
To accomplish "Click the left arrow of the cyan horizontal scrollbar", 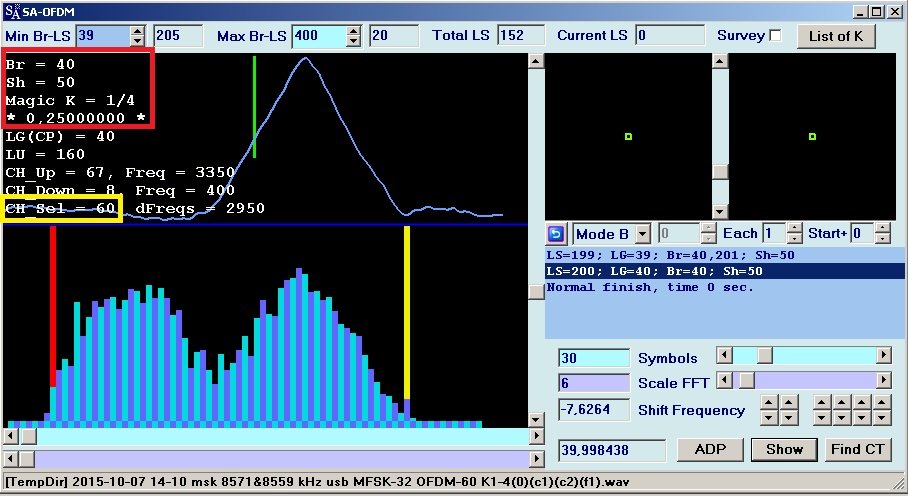I will tap(11, 436).
